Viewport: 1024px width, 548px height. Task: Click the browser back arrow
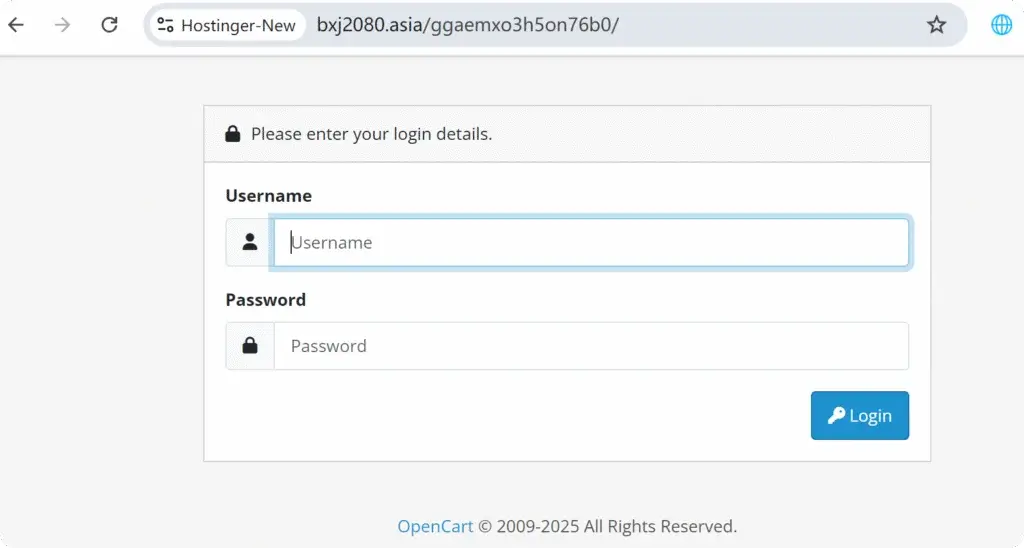coord(17,25)
